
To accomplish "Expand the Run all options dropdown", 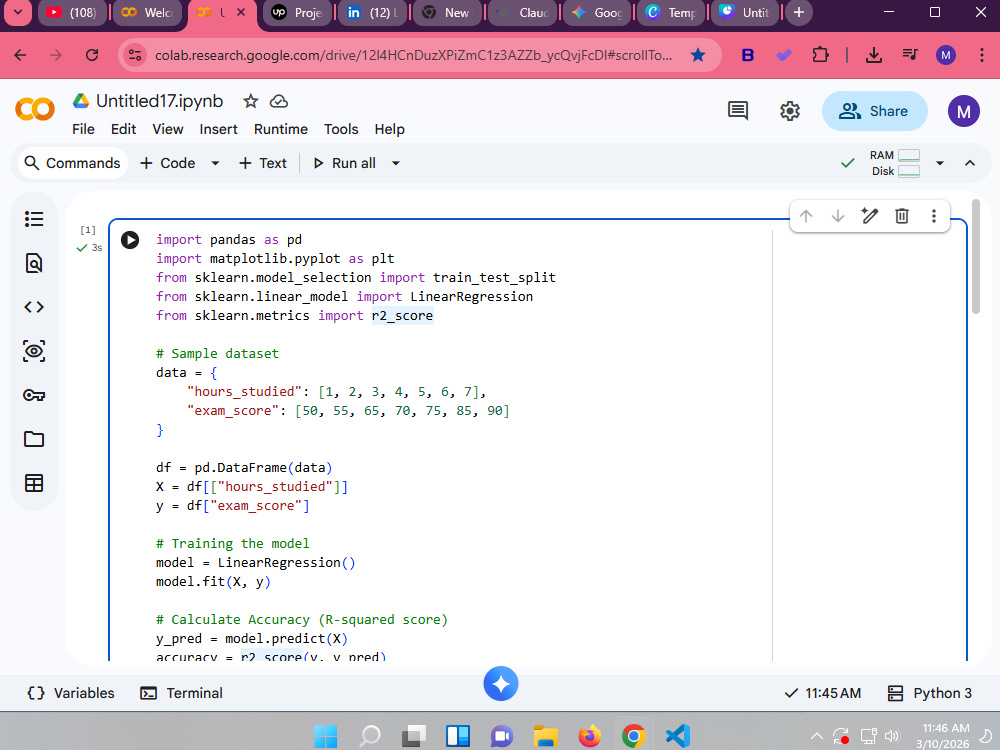I will (395, 163).
